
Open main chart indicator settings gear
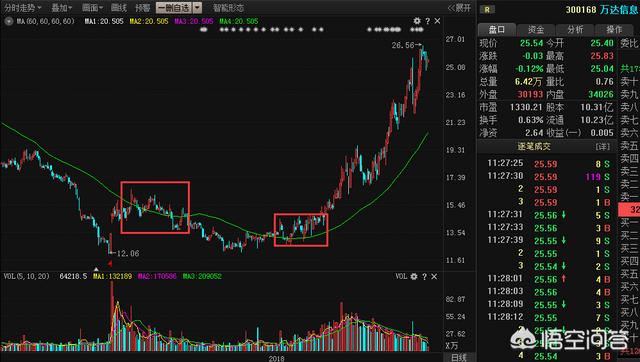[417, 21]
